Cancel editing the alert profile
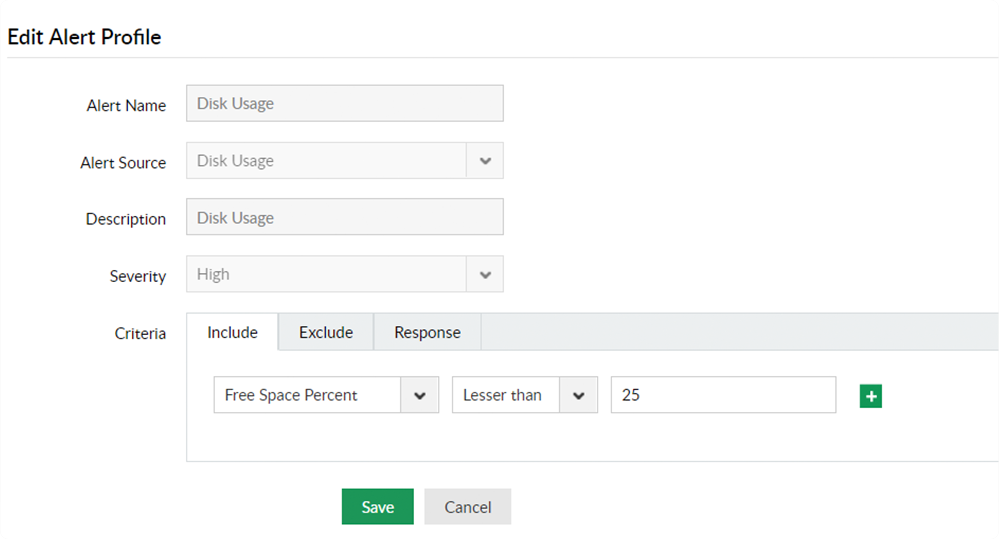Screen dimensions: 999x539 467,507
